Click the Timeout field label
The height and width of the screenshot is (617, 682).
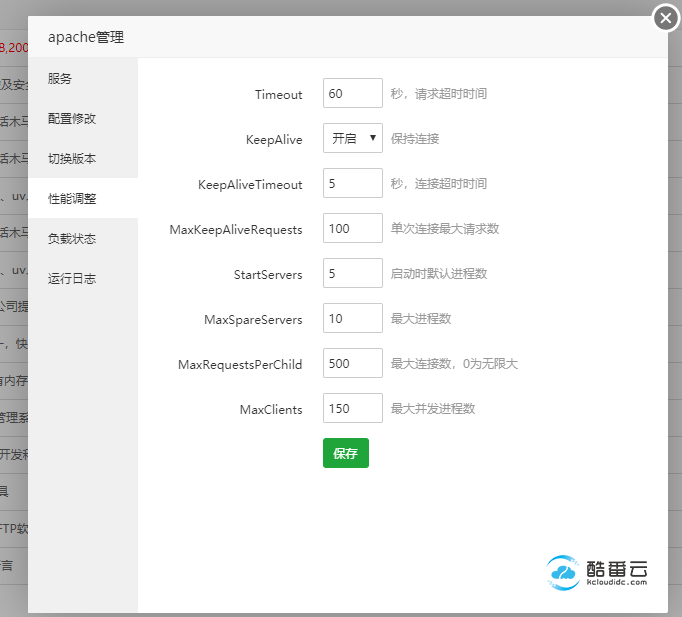[278, 95]
